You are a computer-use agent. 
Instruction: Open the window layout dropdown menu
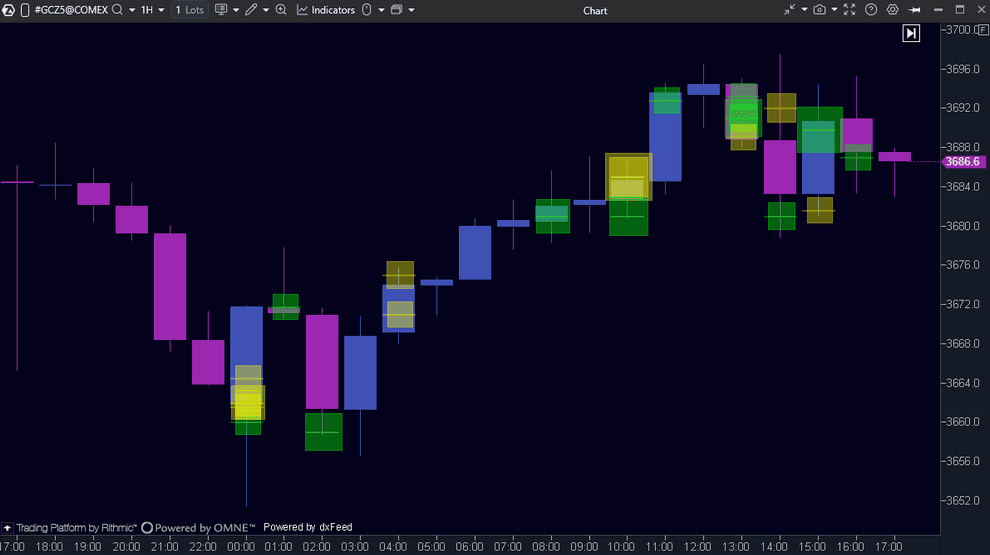point(402,10)
